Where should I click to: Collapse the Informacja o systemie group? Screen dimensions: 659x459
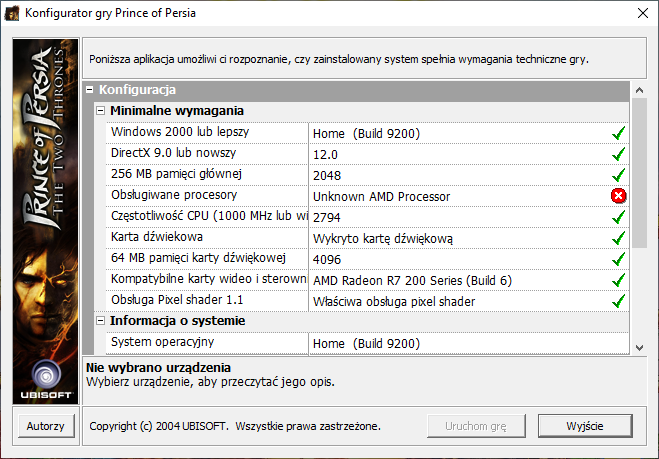(100, 321)
